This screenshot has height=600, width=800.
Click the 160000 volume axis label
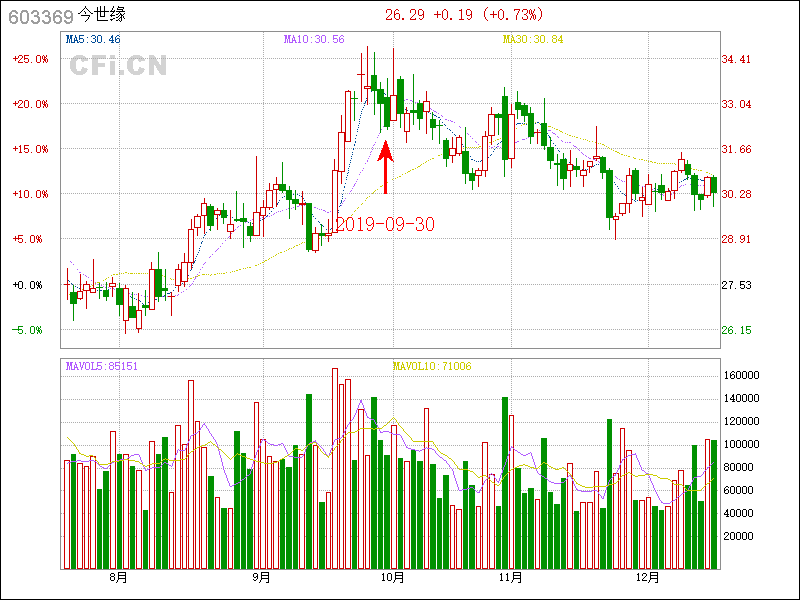[745, 375]
